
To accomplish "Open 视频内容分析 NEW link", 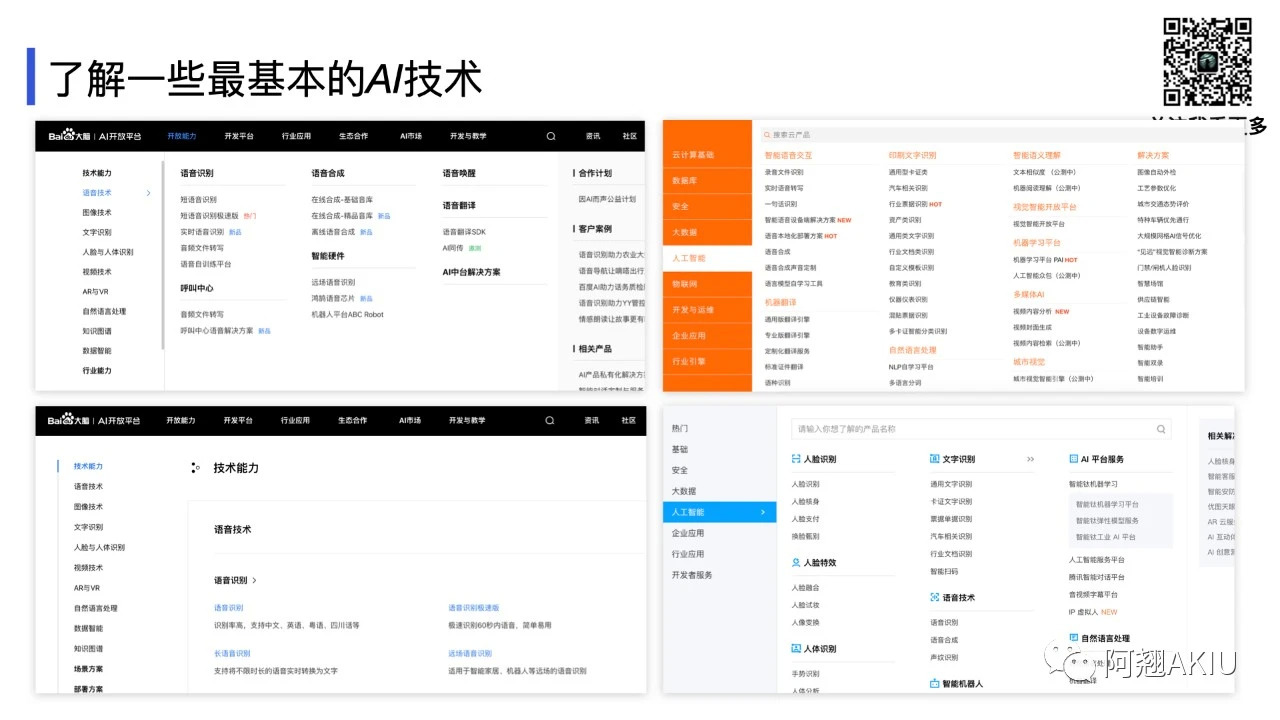I will point(1041,312).
